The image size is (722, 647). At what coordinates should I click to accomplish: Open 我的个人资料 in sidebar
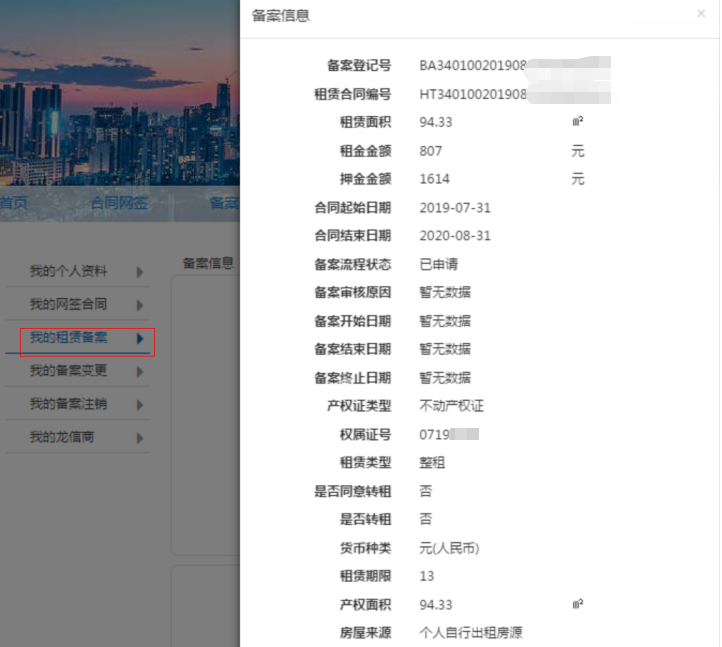point(68,272)
